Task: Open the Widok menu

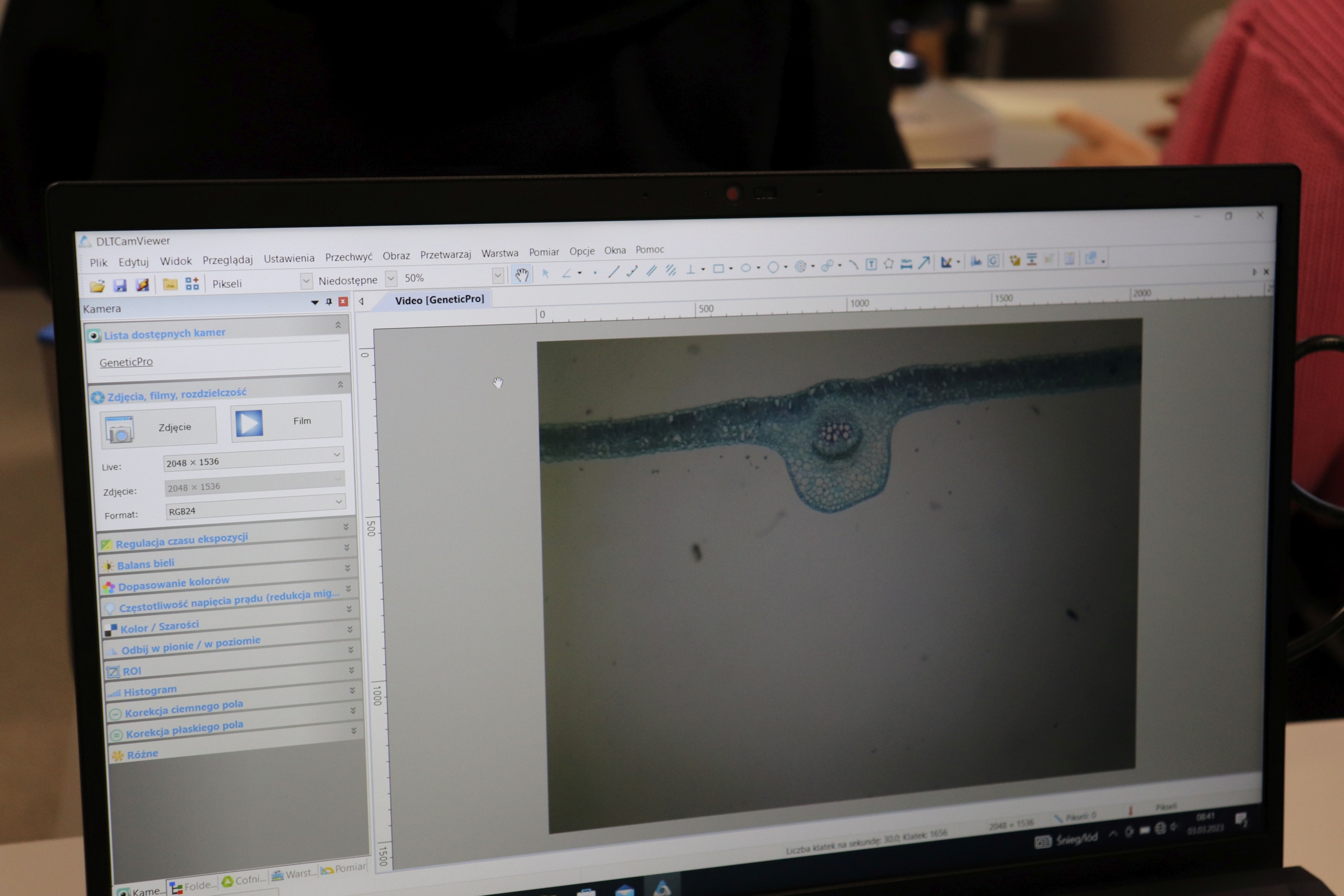Action: [x=176, y=260]
